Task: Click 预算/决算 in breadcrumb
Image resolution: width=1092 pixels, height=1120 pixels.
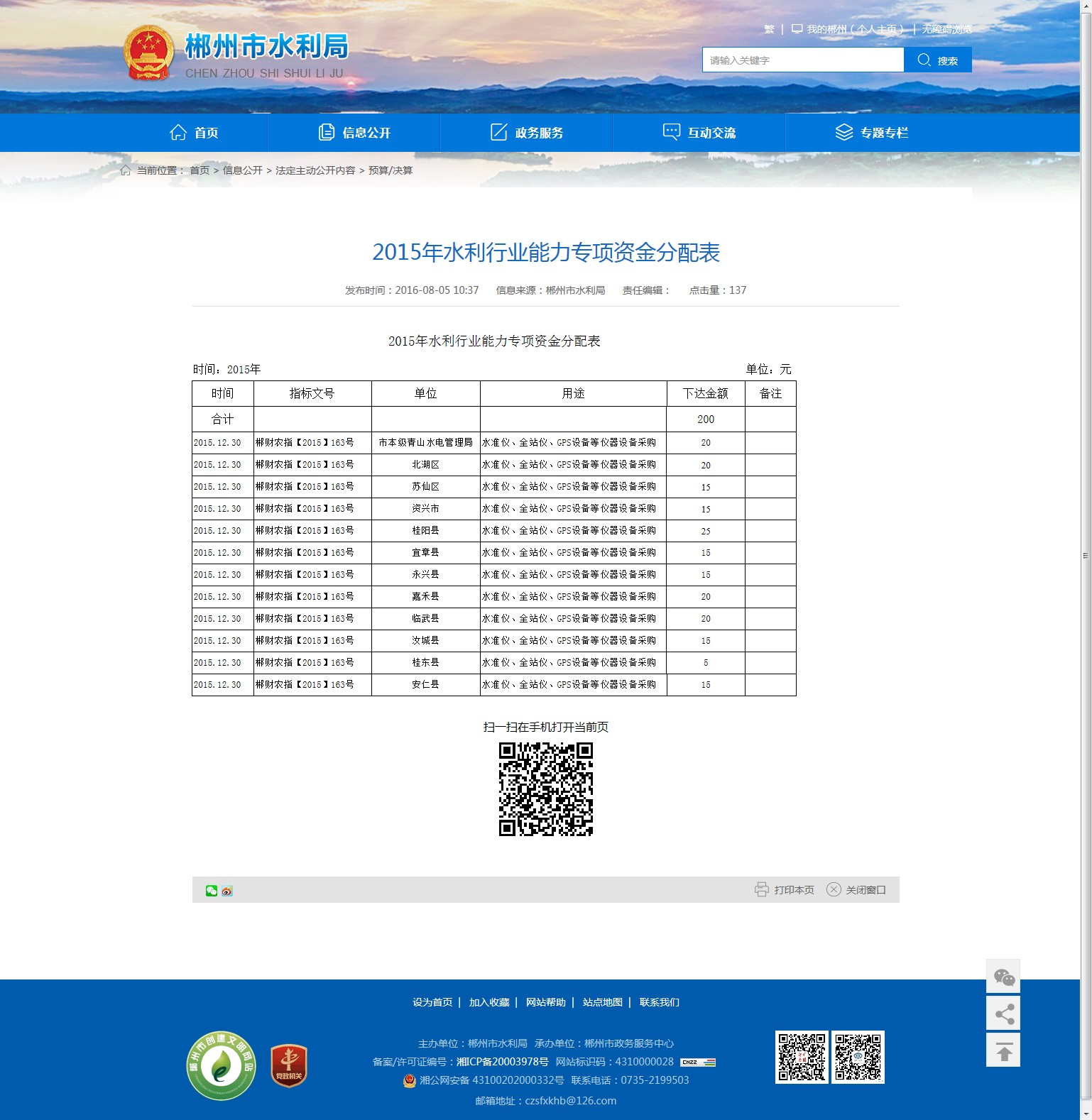Action: point(391,170)
